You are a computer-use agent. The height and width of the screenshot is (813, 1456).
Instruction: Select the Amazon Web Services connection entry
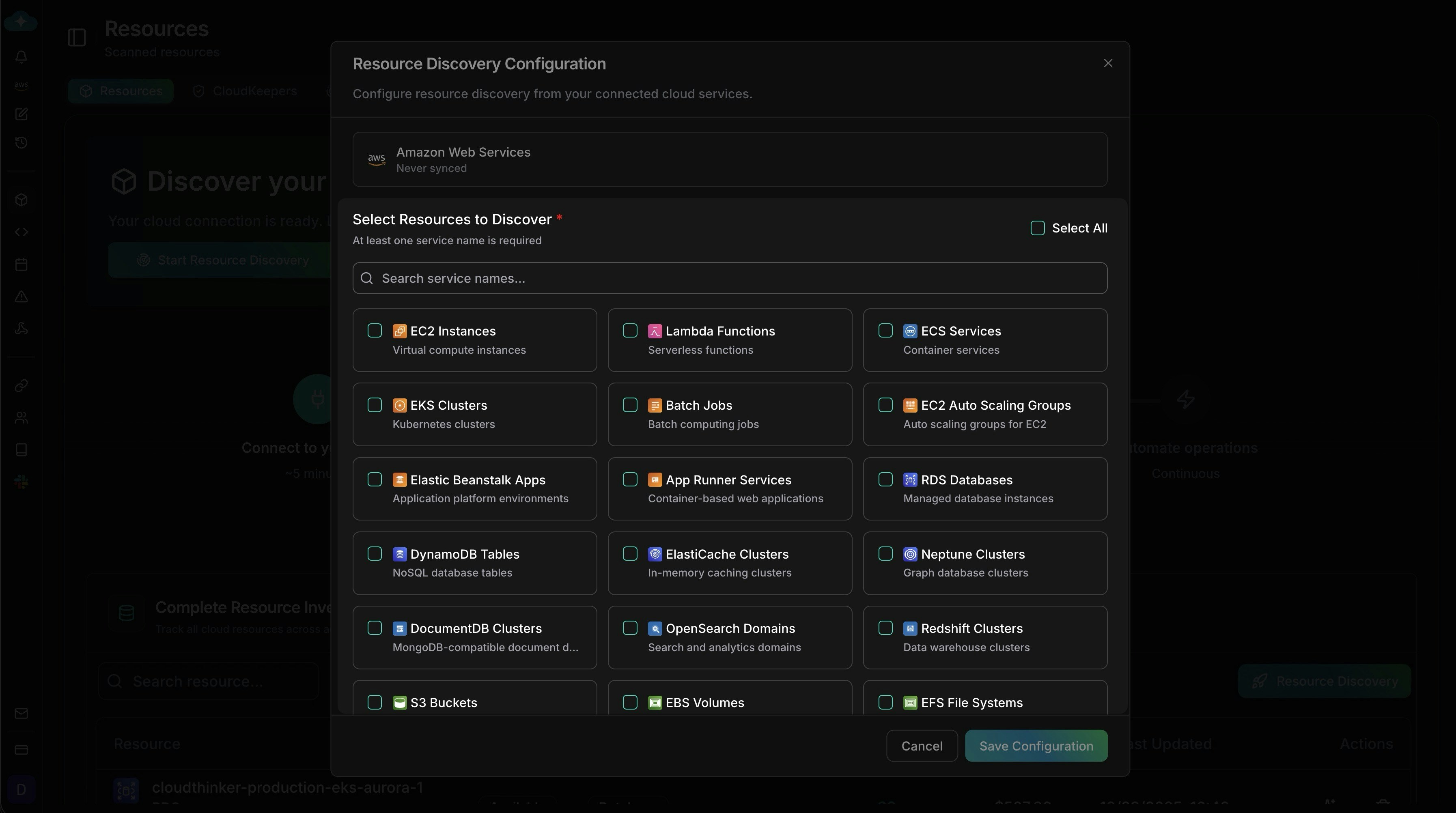click(729, 159)
